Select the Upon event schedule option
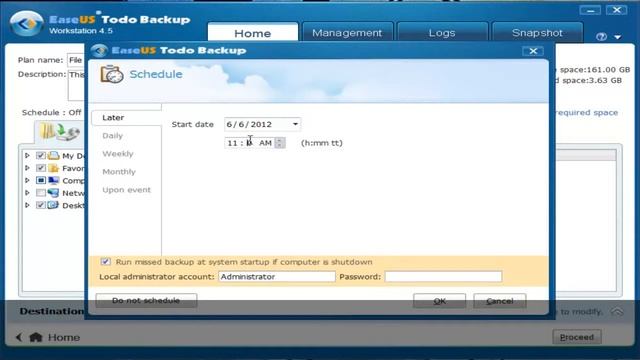This screenshot has height=360, width=640. 127,190
